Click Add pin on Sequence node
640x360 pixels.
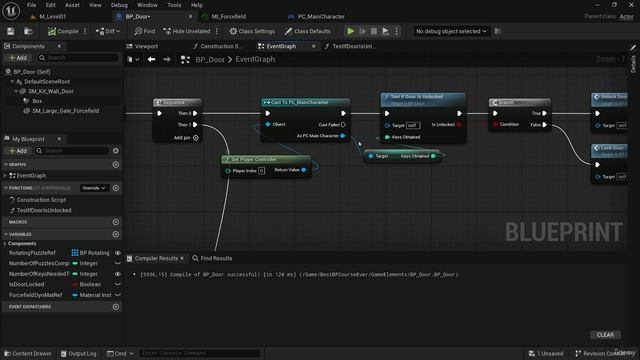[x=186, y=138]
